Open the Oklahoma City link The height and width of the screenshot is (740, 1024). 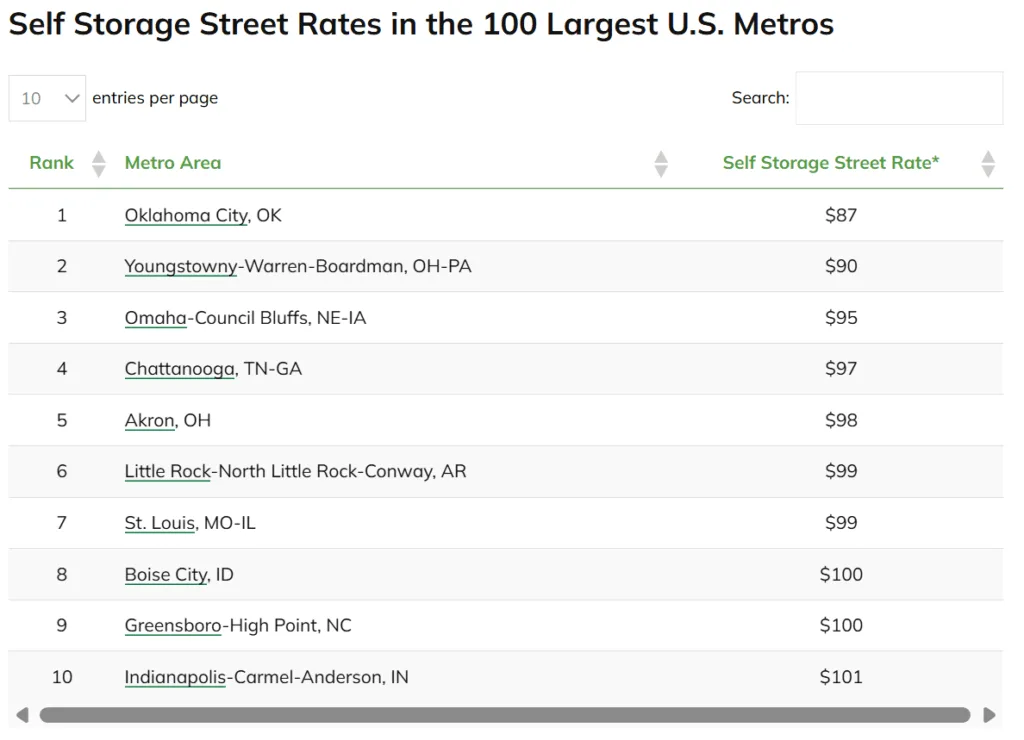click(x=185, y=215)
